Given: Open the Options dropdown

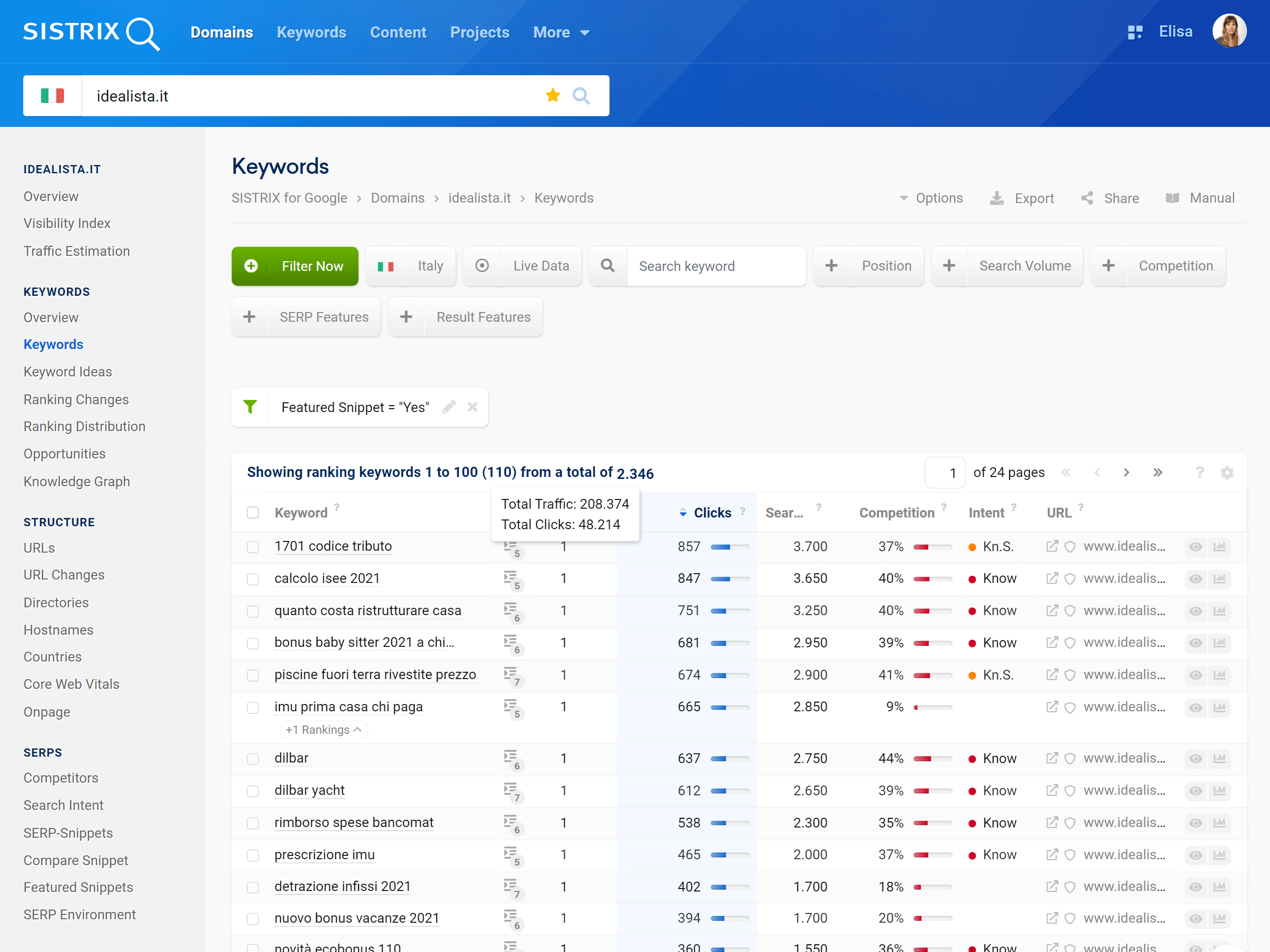Looking at the screenshot, I should (931, 199).
